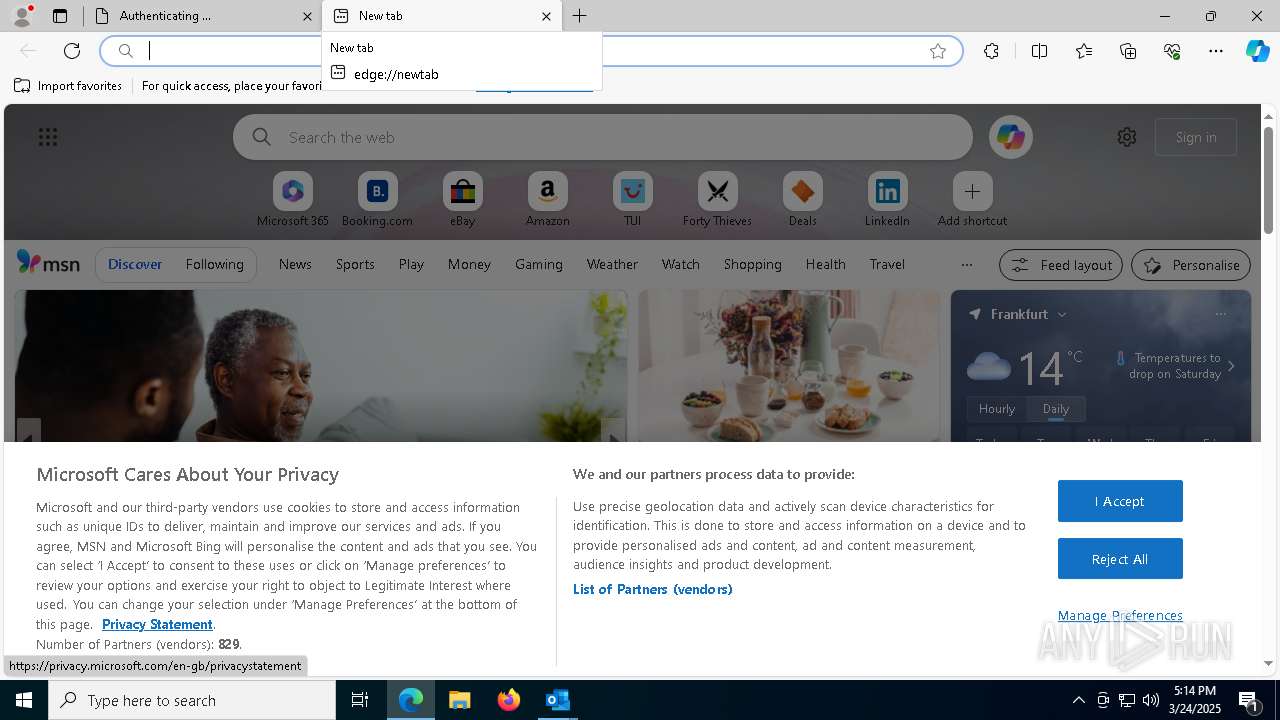Open the Amazon shortcut tile
The height and width of the screenshot is (720, 1280).
click(547, 200)
